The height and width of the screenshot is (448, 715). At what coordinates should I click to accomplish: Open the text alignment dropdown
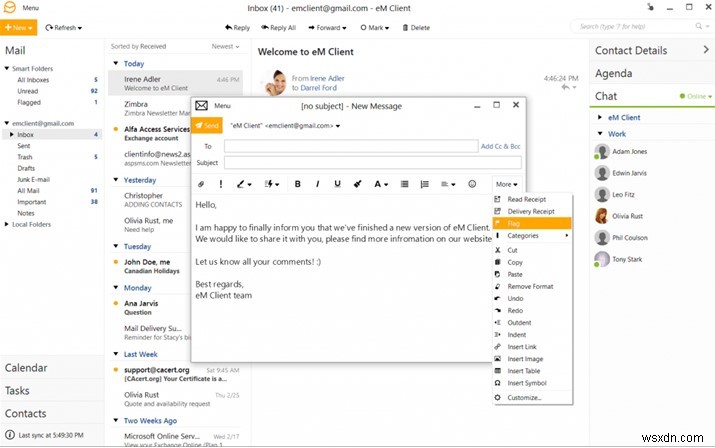448,184
